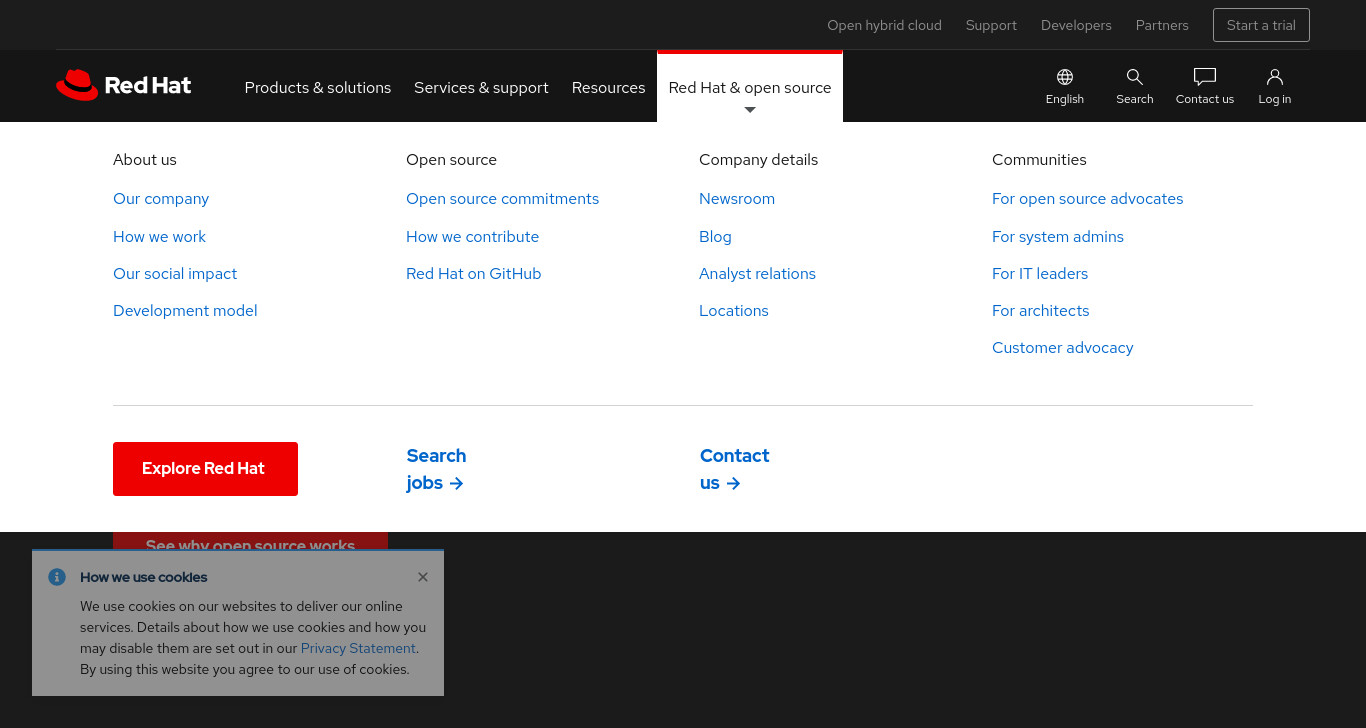Click See why open source works button
1366x728 pixels.
[x=250, y=541]
